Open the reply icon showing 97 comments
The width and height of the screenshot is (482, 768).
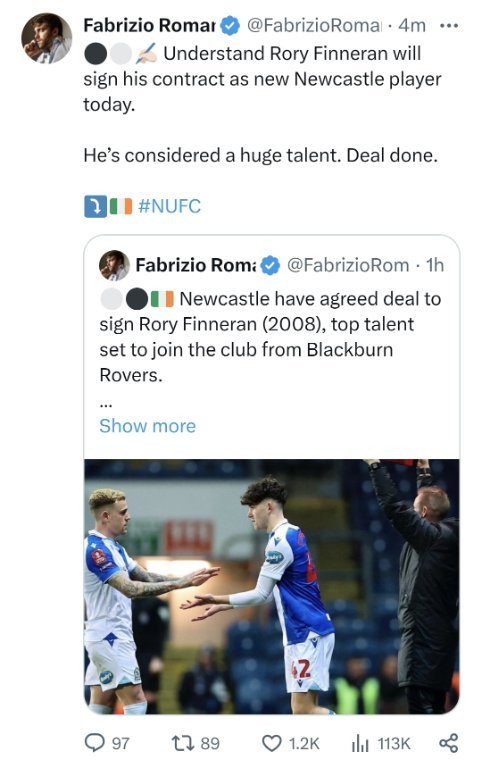point(94,743)
